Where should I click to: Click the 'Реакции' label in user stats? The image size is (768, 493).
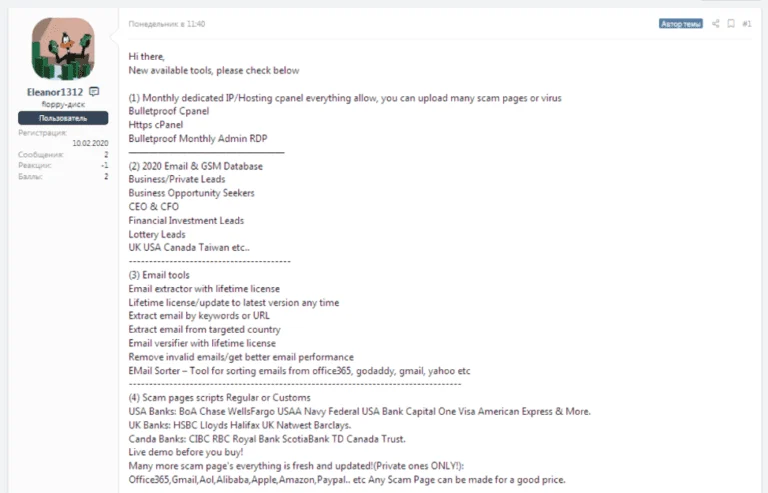click(34, 165)
